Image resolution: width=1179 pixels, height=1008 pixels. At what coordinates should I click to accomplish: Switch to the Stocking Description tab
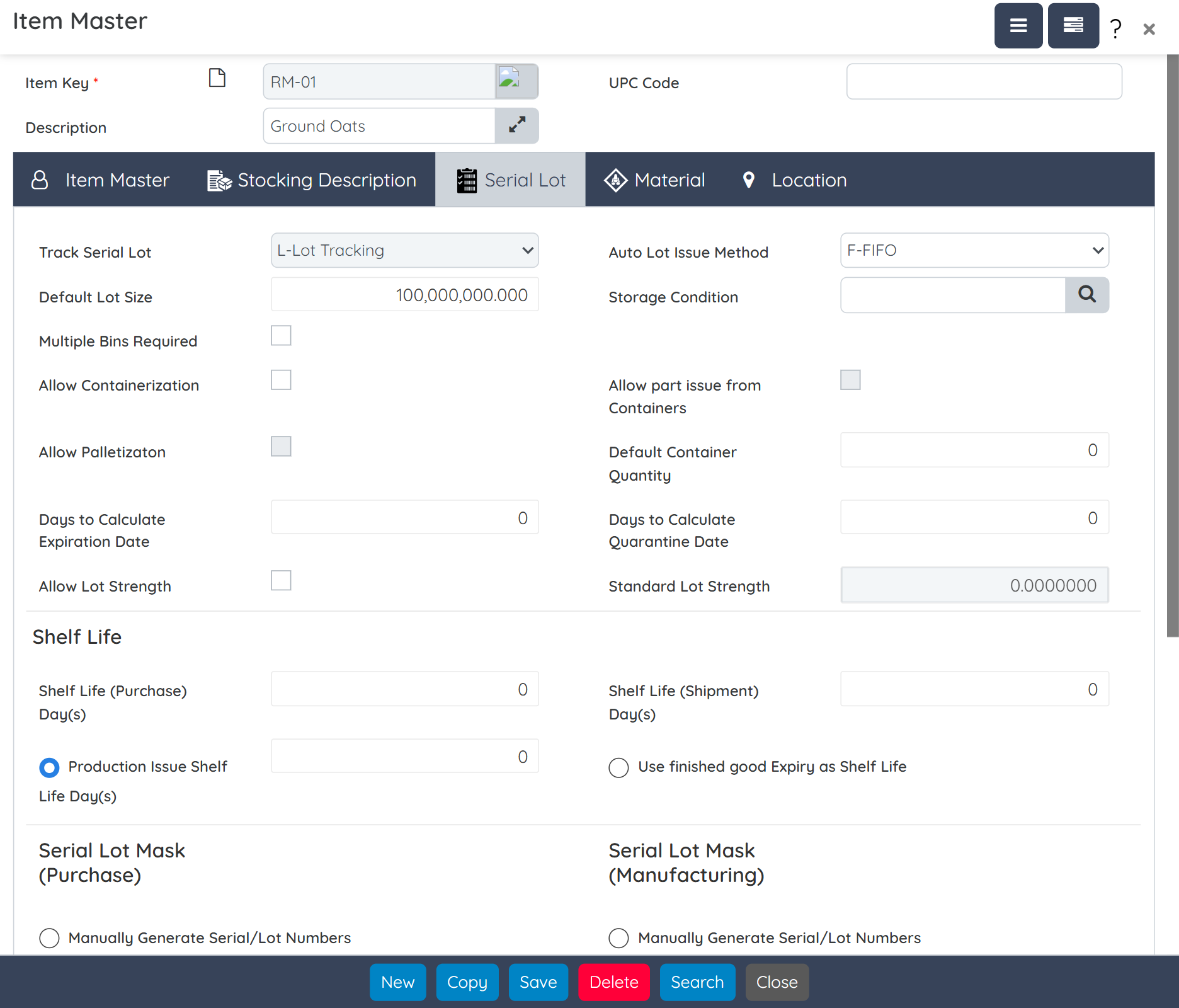(x=326, y=180)
